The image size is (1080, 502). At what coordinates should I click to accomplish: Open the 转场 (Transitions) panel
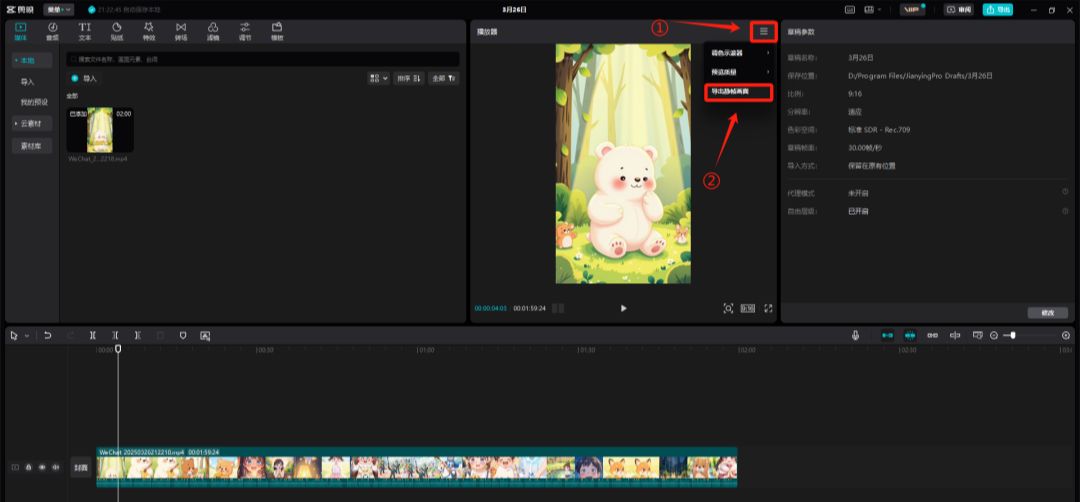coord(180,31)
